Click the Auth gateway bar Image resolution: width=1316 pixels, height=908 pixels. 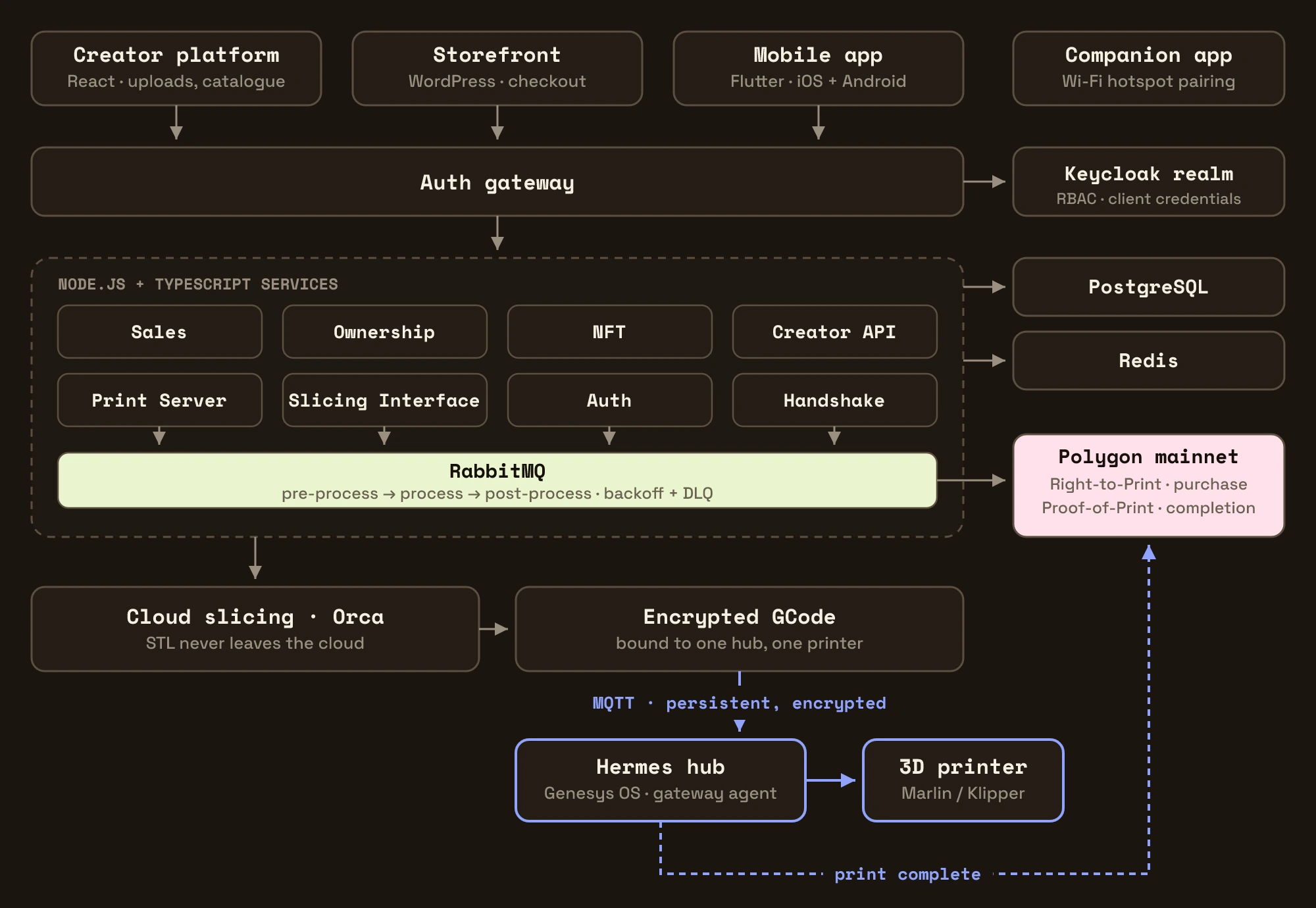click(497, 182)
